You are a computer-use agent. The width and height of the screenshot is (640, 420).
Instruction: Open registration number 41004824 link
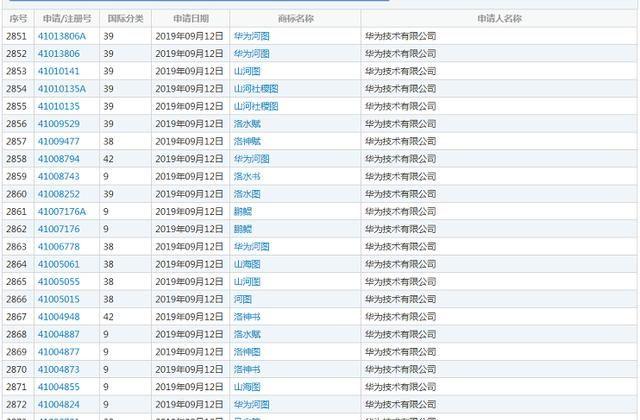(59, 405)
